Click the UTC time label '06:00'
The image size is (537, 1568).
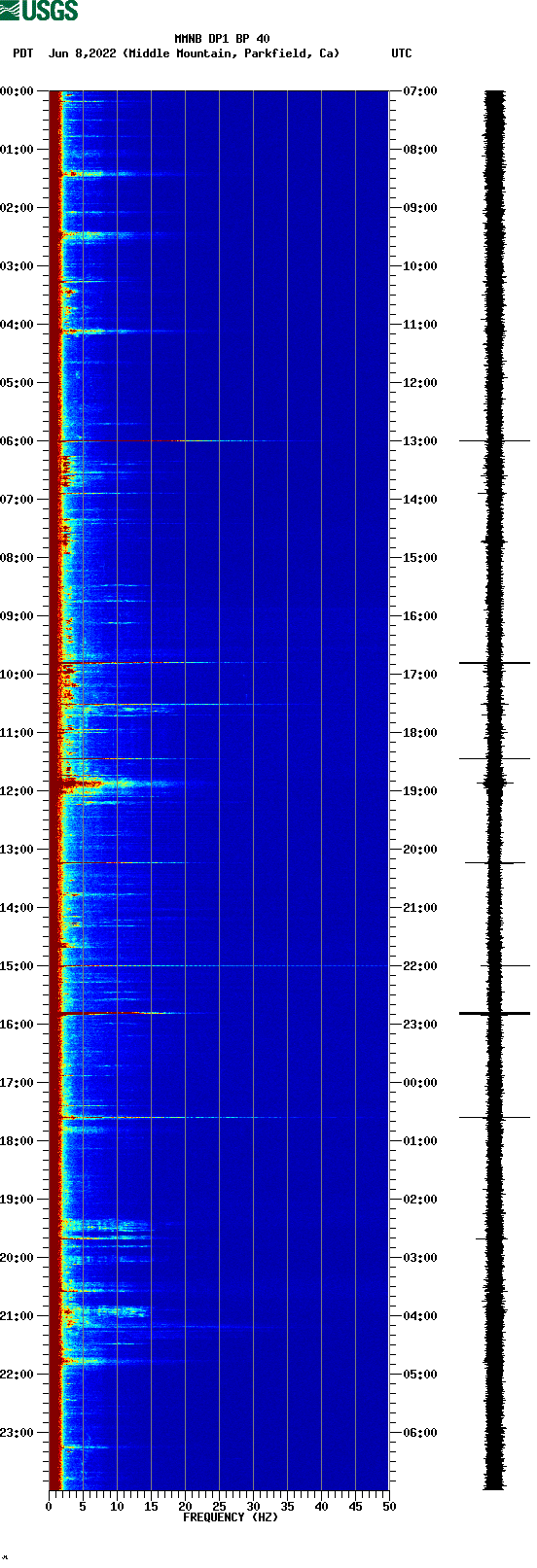[x=420, y=1433]
